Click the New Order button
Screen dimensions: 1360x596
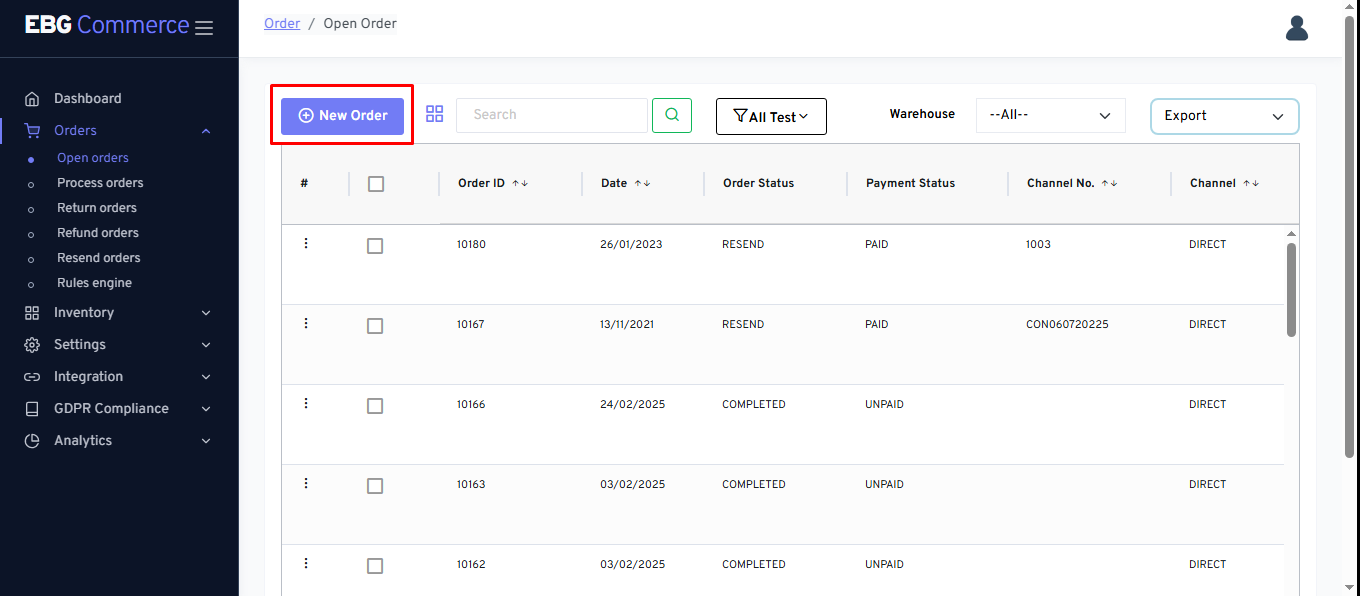click(x=342, y=116)
